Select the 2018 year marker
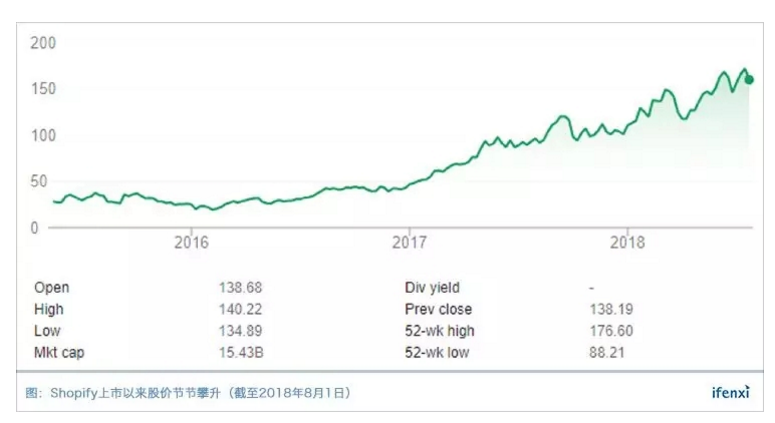 click(627, 242)
